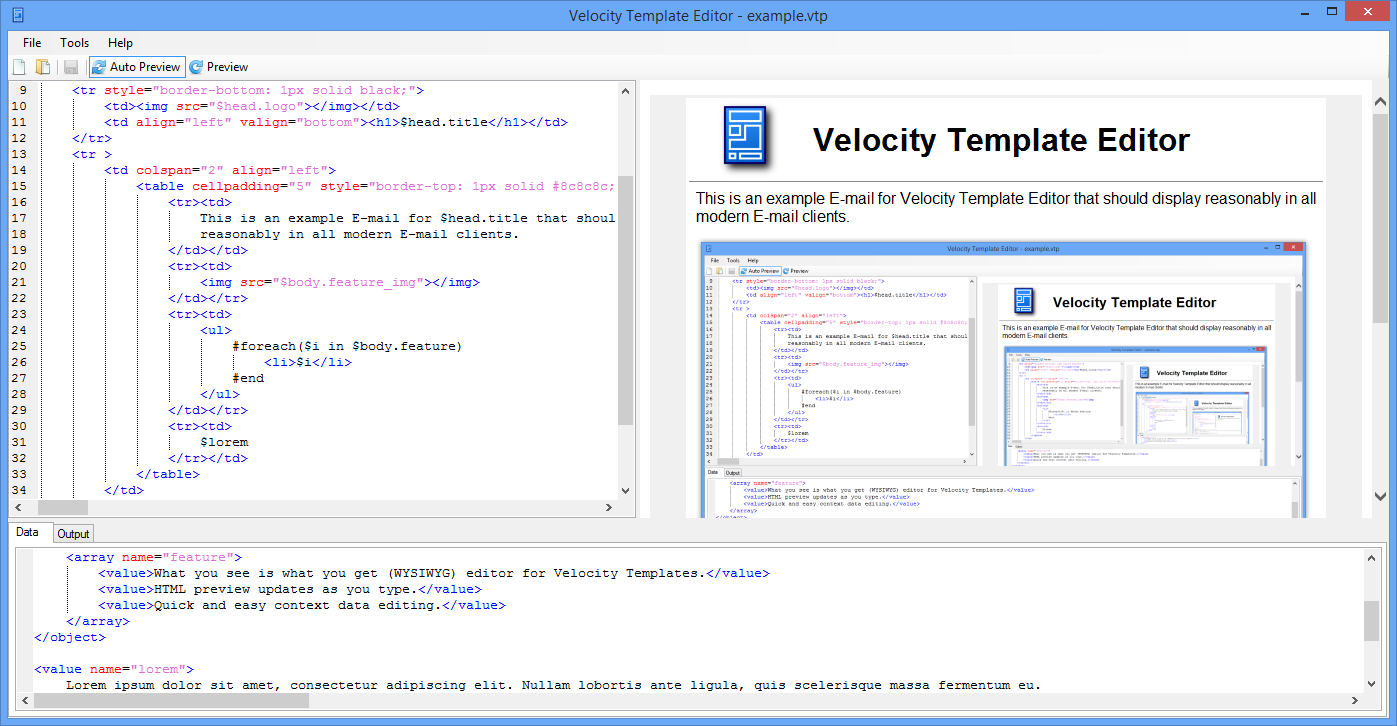
Task: Click the code editor's scroll-down arrow
Action: pos(626,491)
